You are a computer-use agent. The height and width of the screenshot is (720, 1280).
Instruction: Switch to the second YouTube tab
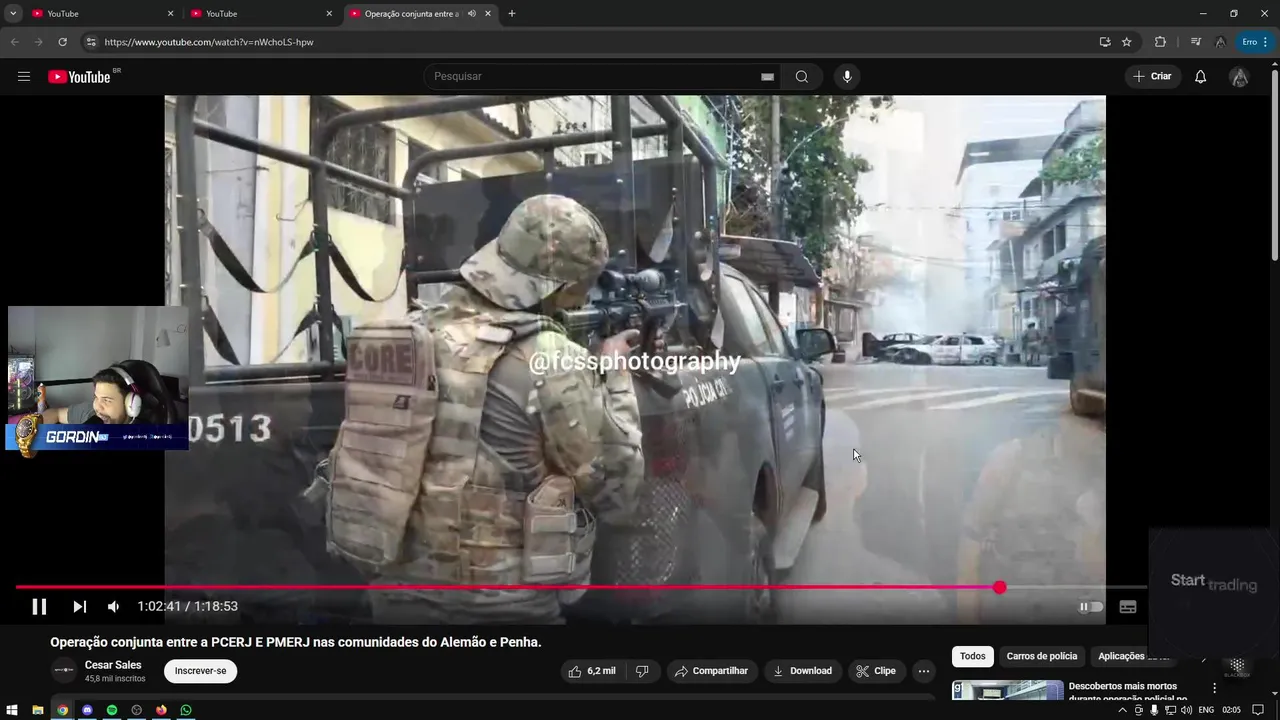(259, 14)
